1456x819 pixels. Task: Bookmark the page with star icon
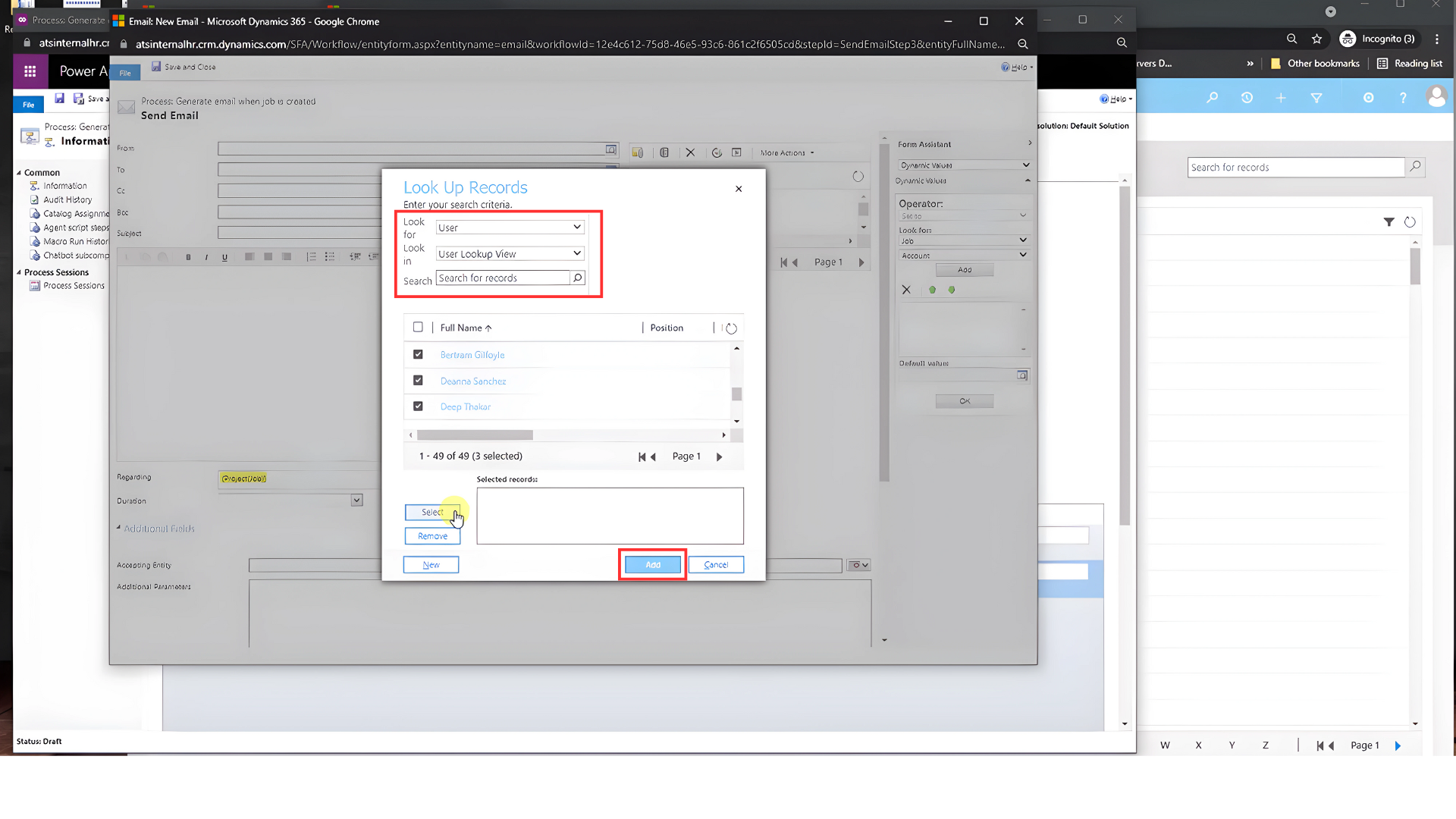pyautogui.click(x=1317, y=39)
